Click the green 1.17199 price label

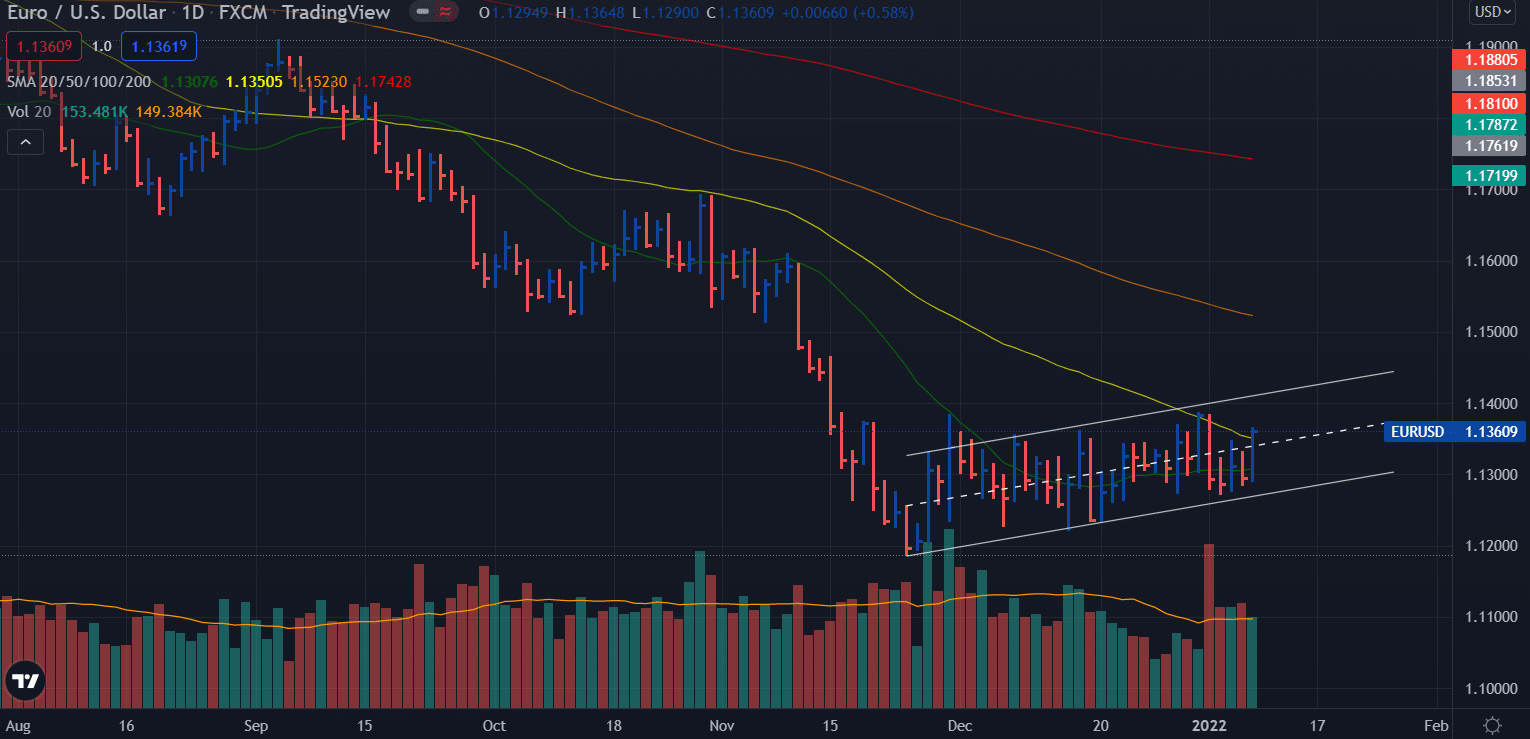pyautogui.click(x=1488, y=176)
